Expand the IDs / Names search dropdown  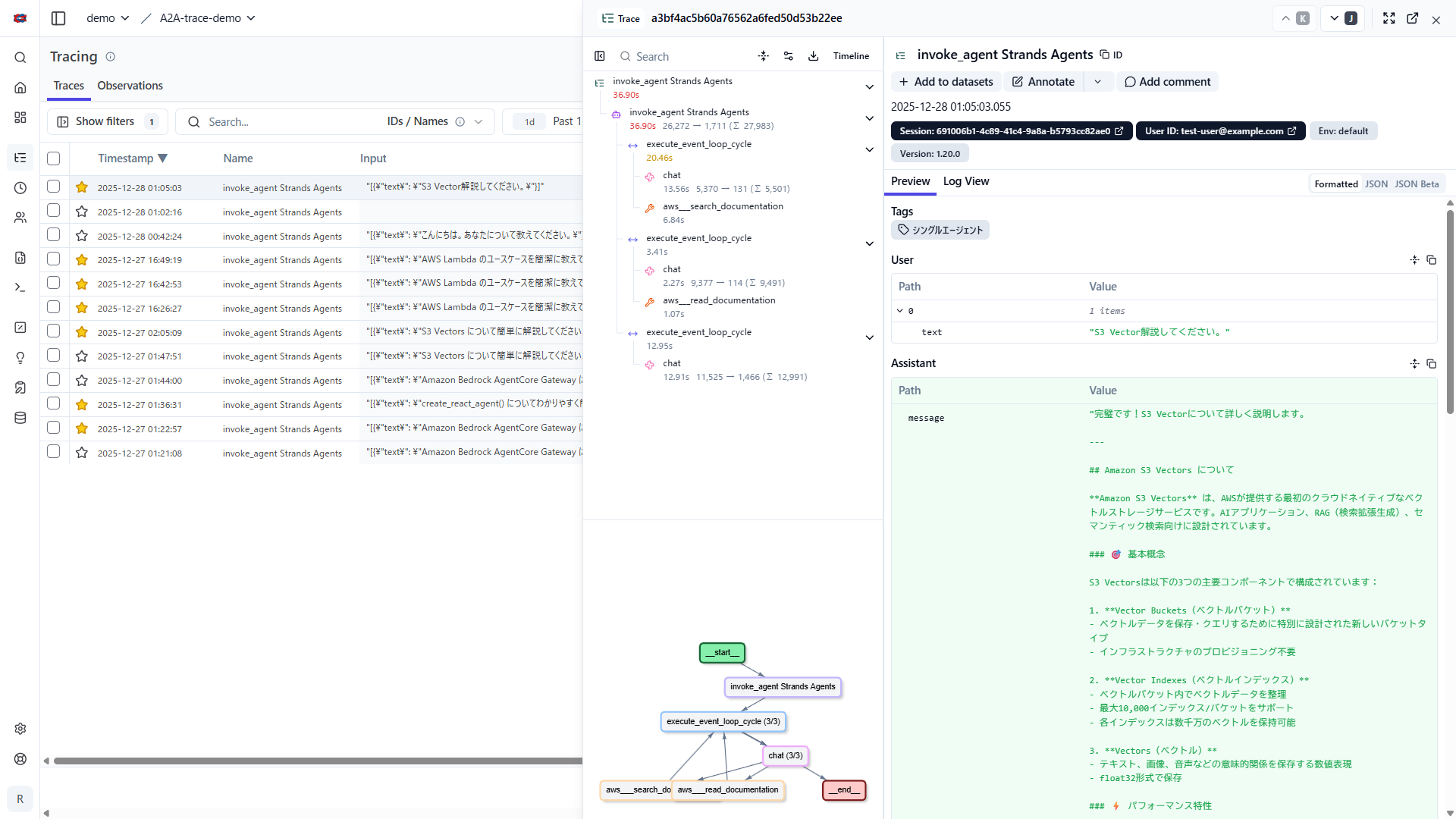point(479,122)
